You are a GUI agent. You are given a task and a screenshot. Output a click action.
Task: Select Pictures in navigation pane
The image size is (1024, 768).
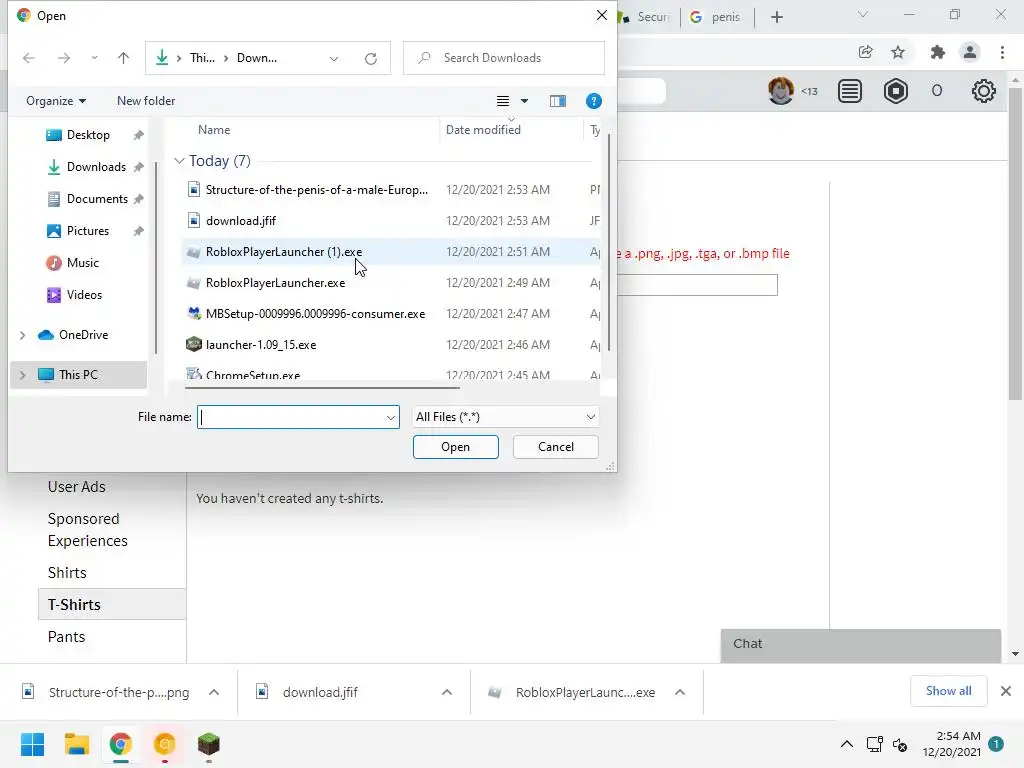(x=88, y=231)
